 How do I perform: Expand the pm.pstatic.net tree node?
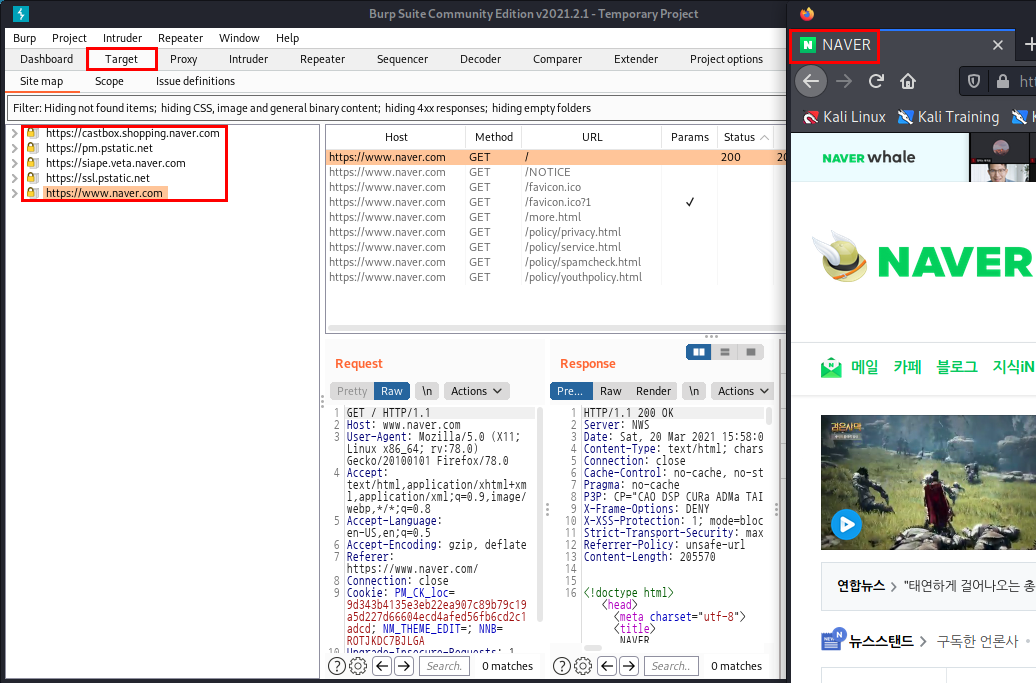pyautogui.click(x=15, y=148)
